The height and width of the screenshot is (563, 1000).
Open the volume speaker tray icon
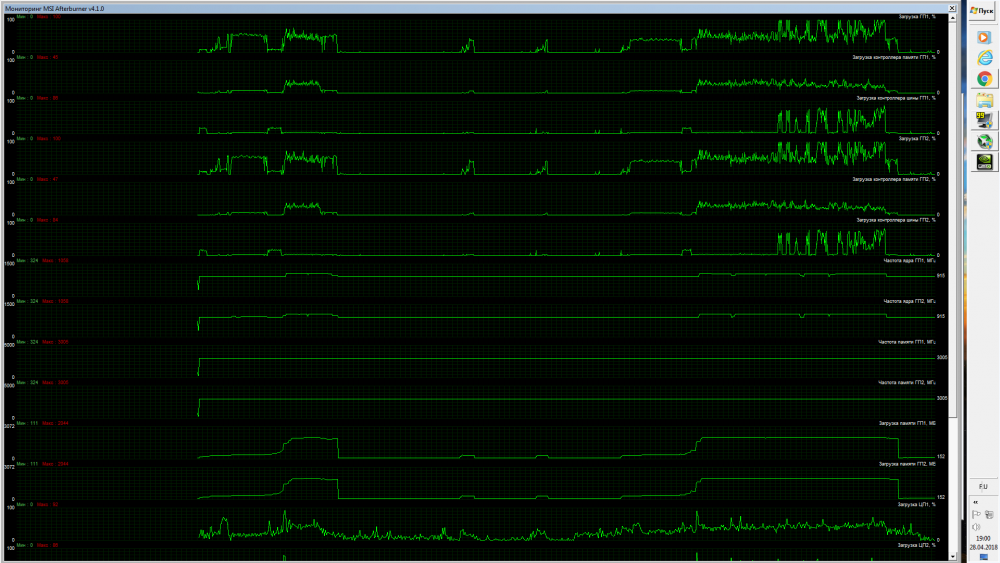pos(976,527)
